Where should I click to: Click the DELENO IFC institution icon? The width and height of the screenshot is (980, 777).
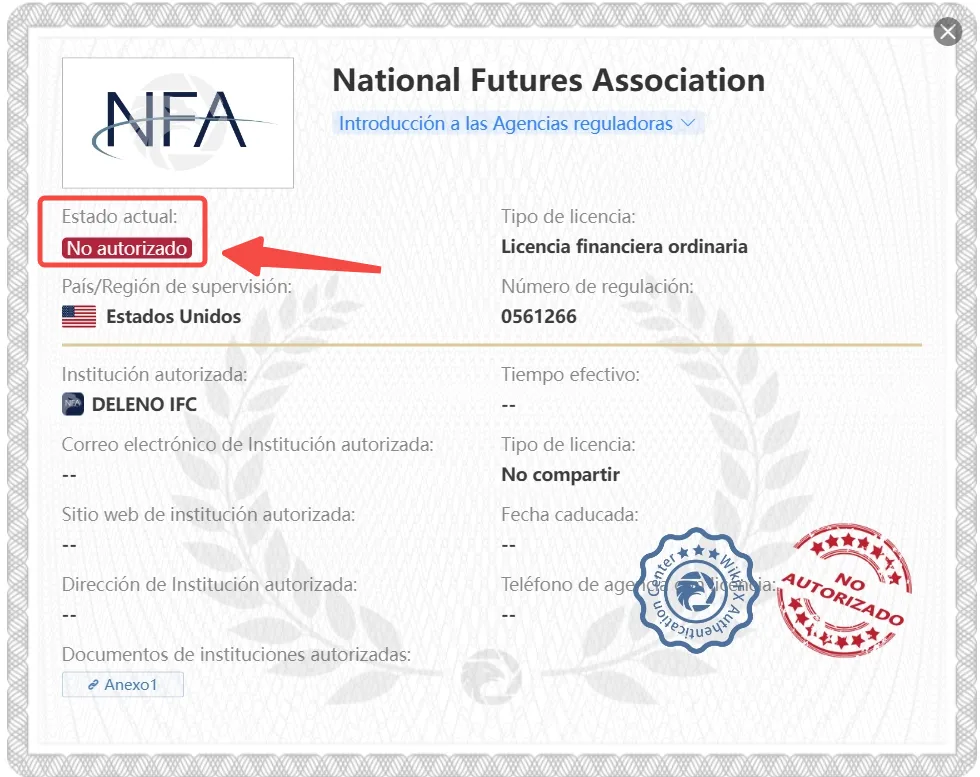pos(73,404)
